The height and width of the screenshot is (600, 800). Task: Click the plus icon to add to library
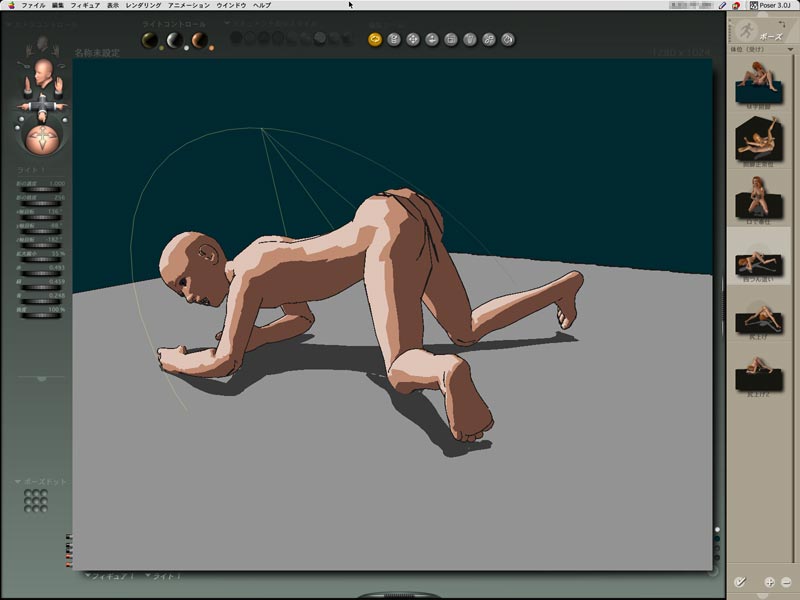pos(770,581)
